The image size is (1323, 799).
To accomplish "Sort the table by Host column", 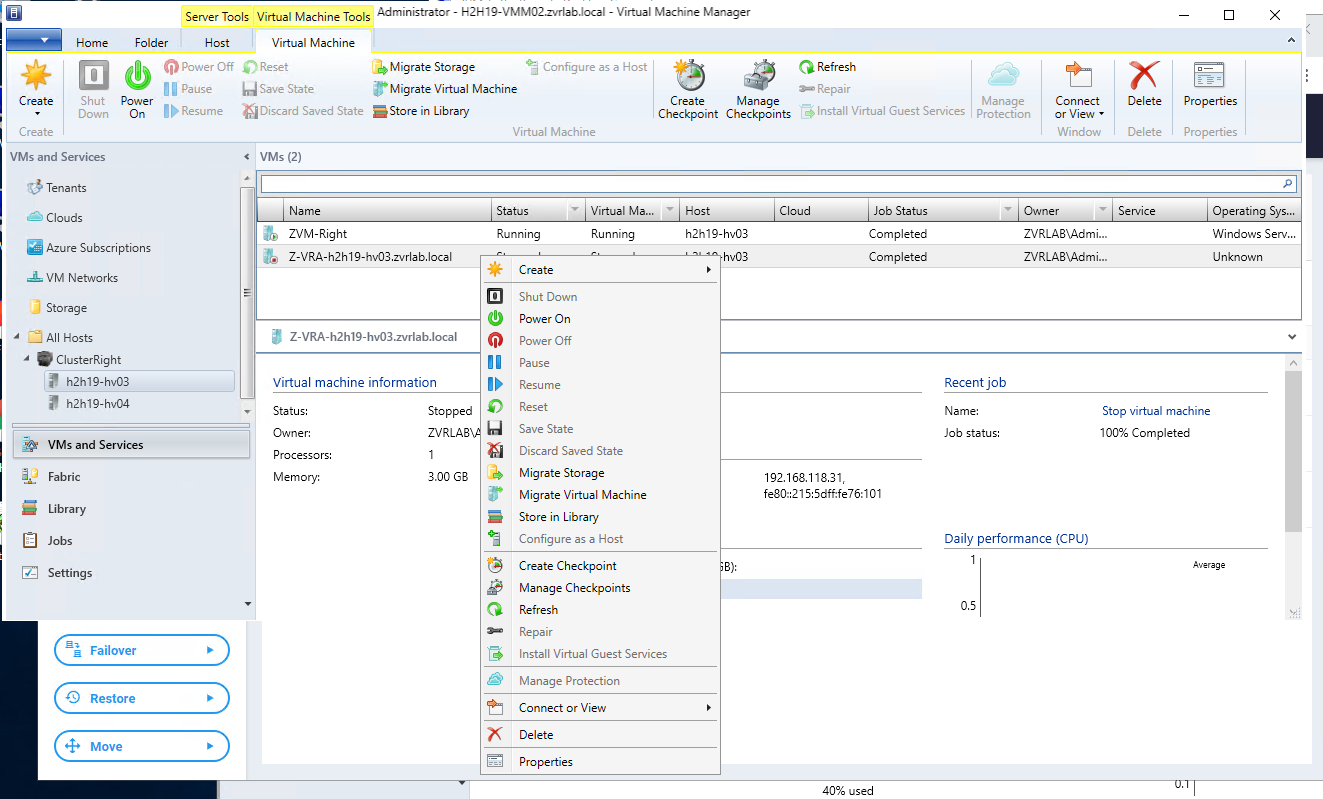I will pyautogui.click(x=727, y=211).
